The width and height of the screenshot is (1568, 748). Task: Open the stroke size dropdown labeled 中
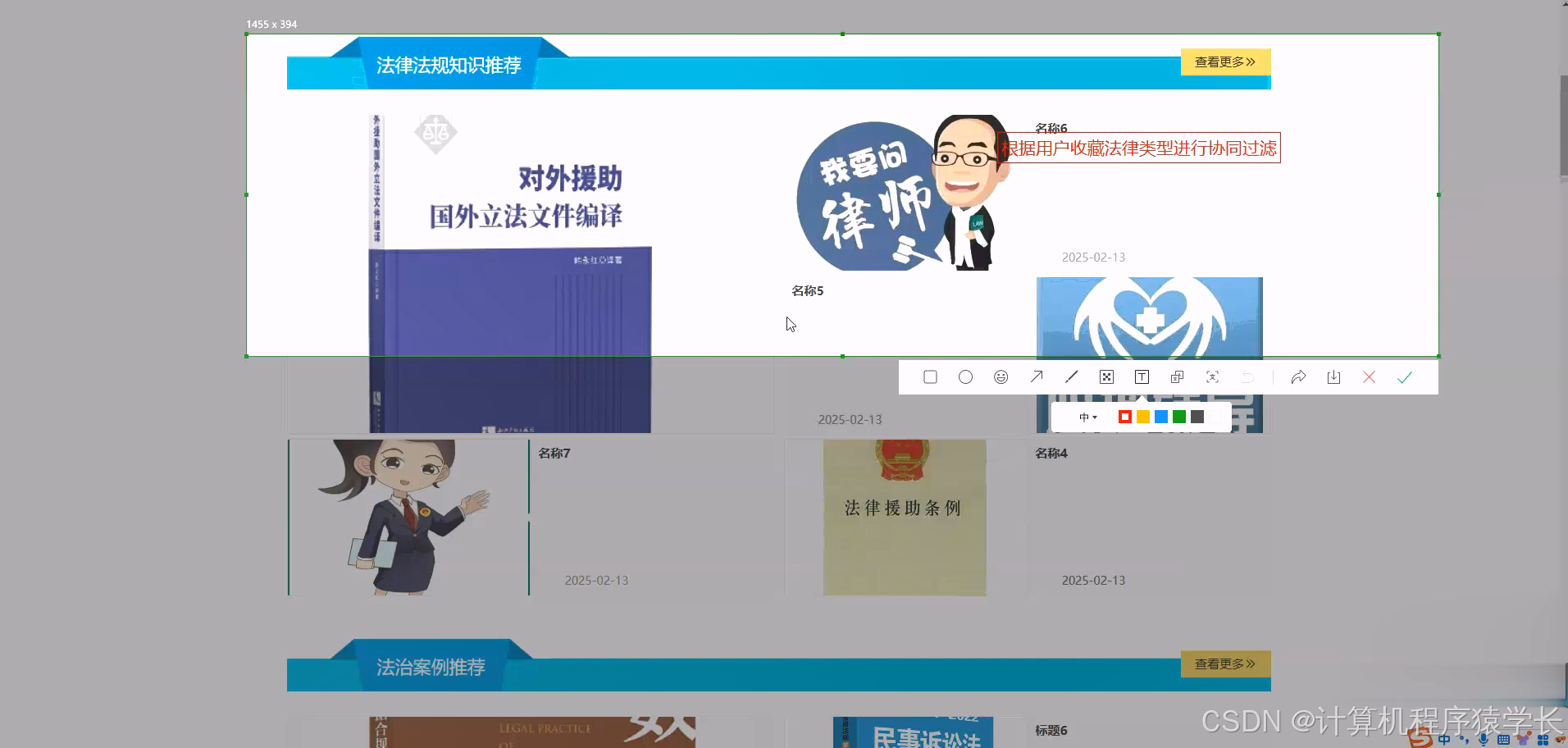click(1087, 417)
